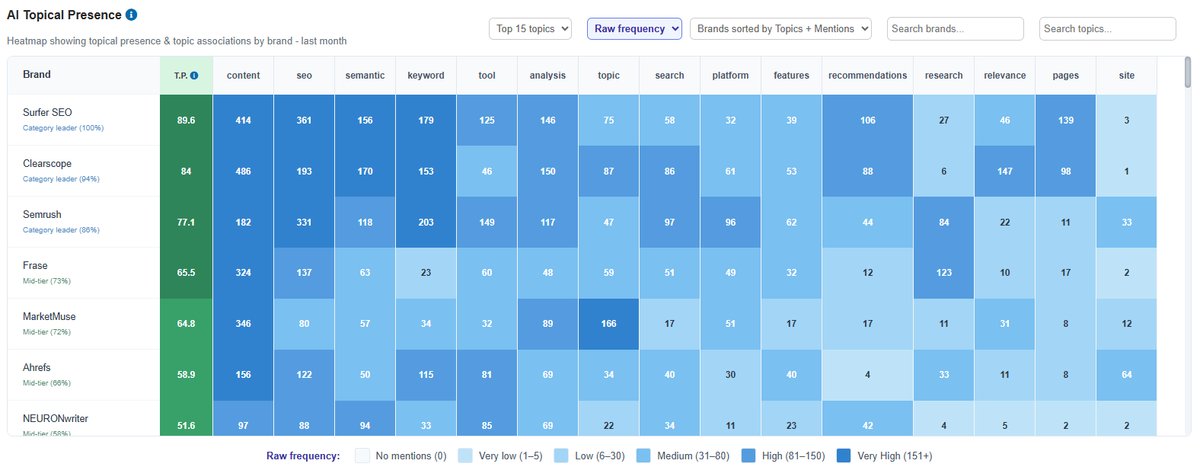The width and height of the screenshot is (1200, 474).
Task: Select the content column header
Action: (243, 75)
